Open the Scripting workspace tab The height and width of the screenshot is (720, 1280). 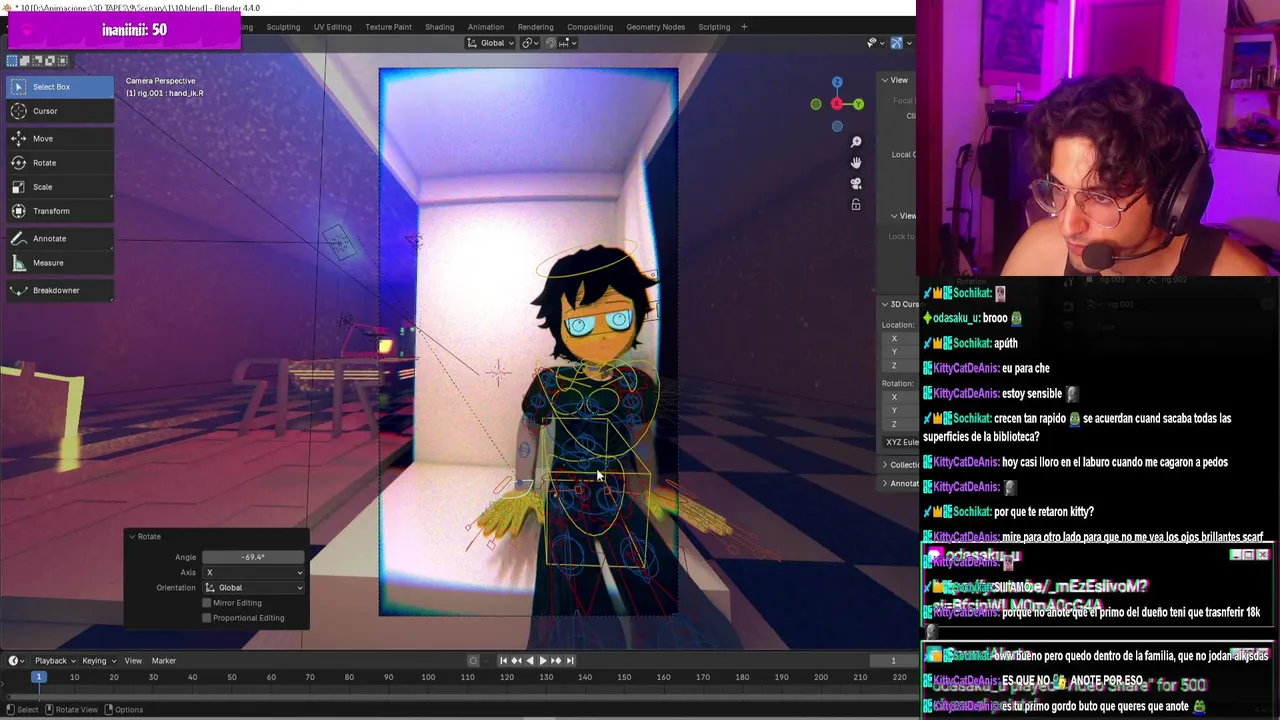714,27
